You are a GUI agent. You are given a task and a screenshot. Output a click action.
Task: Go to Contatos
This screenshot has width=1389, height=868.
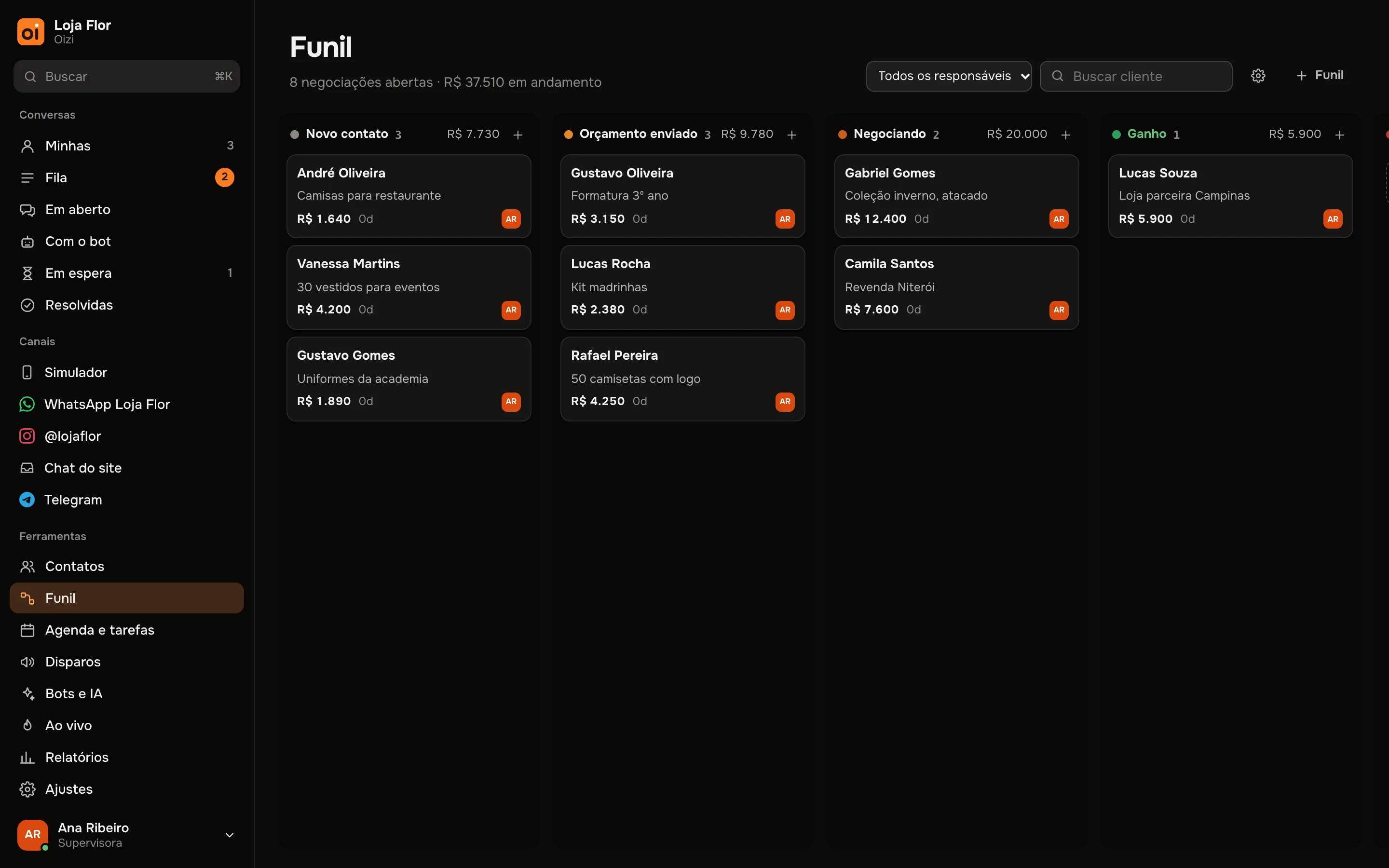[127, 566]
